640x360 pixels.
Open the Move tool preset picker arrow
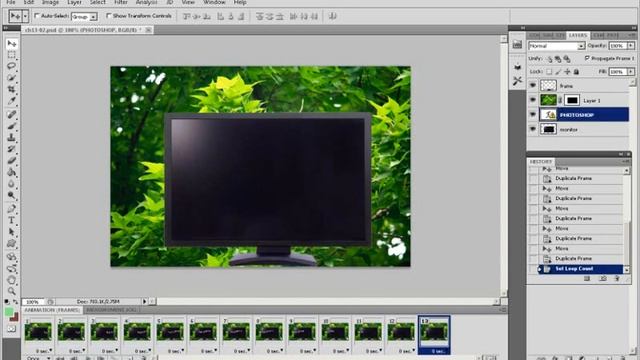pyautogui.click(x=25, y=16)
